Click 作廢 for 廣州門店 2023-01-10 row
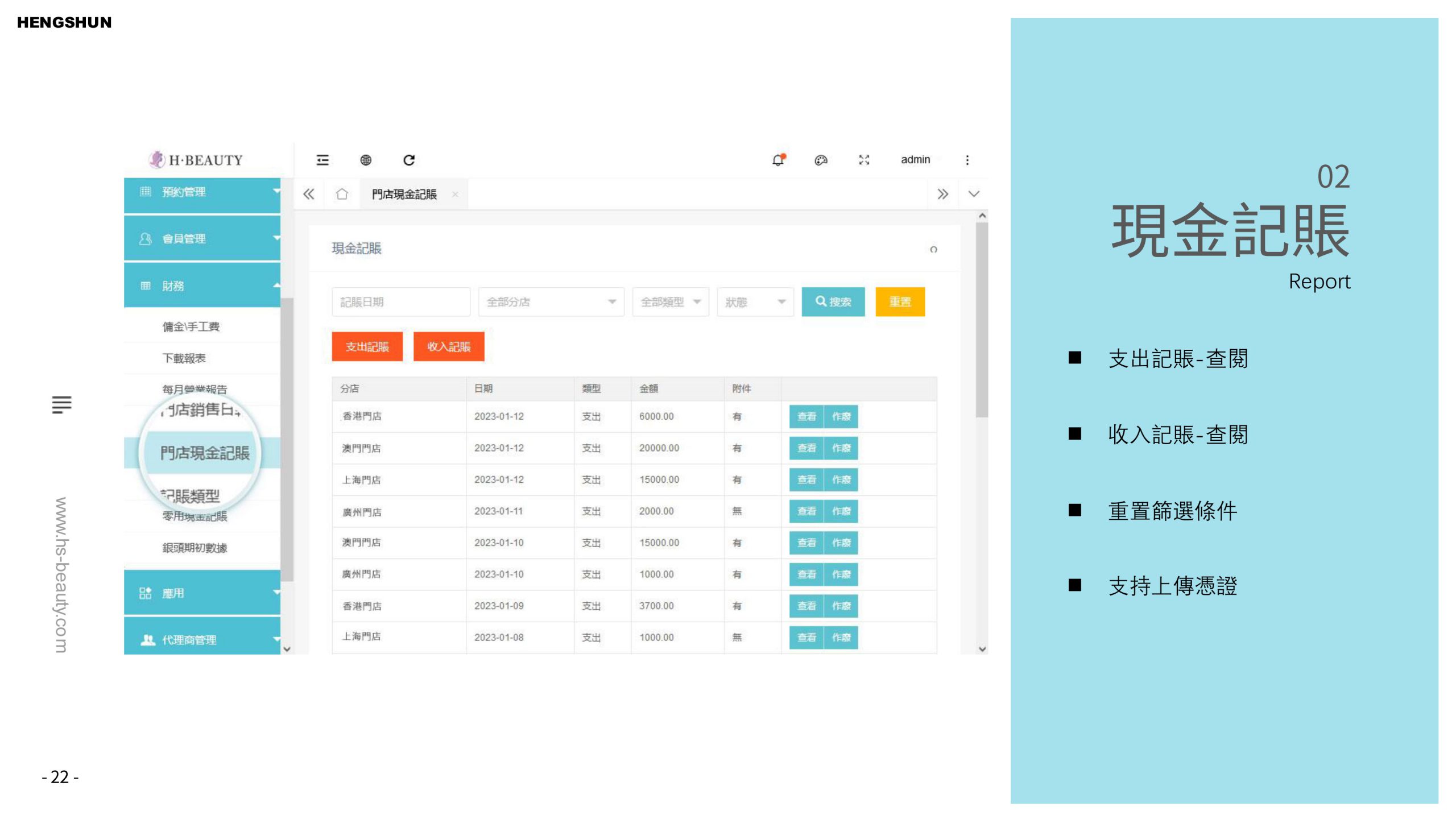 click(841, 574)
